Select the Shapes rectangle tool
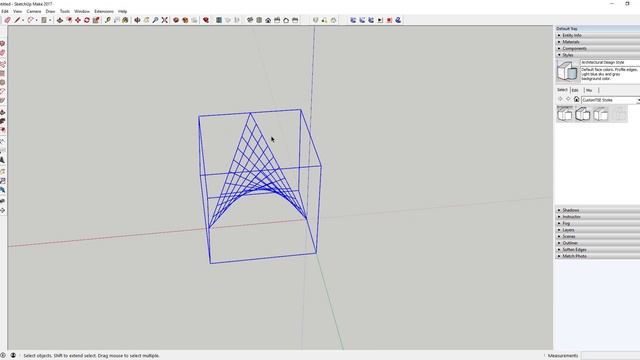Image resolution: width=640 pixels, height=360 pixels. coord(44,20)
